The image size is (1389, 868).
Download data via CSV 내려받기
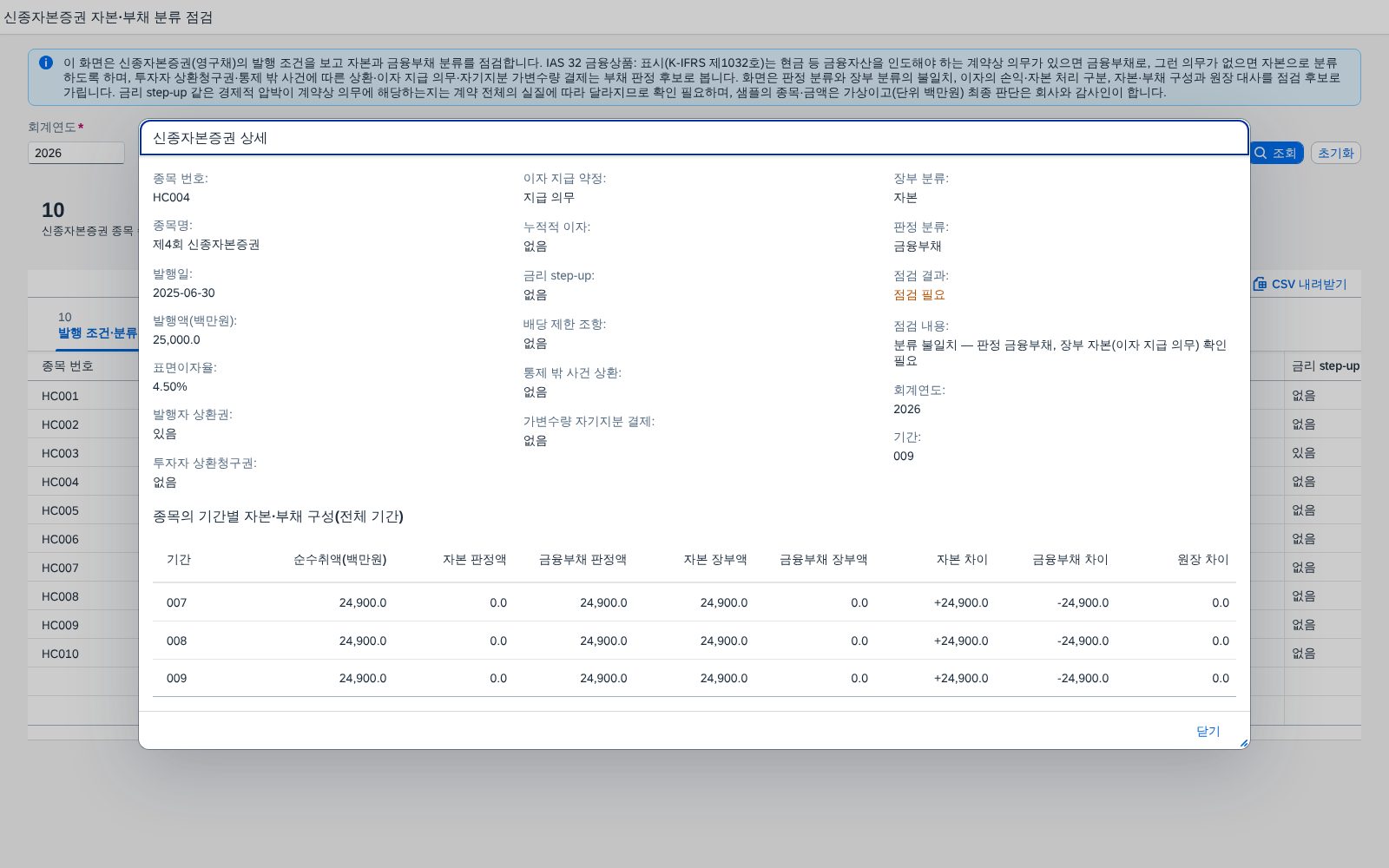[x=1300, y=284]
